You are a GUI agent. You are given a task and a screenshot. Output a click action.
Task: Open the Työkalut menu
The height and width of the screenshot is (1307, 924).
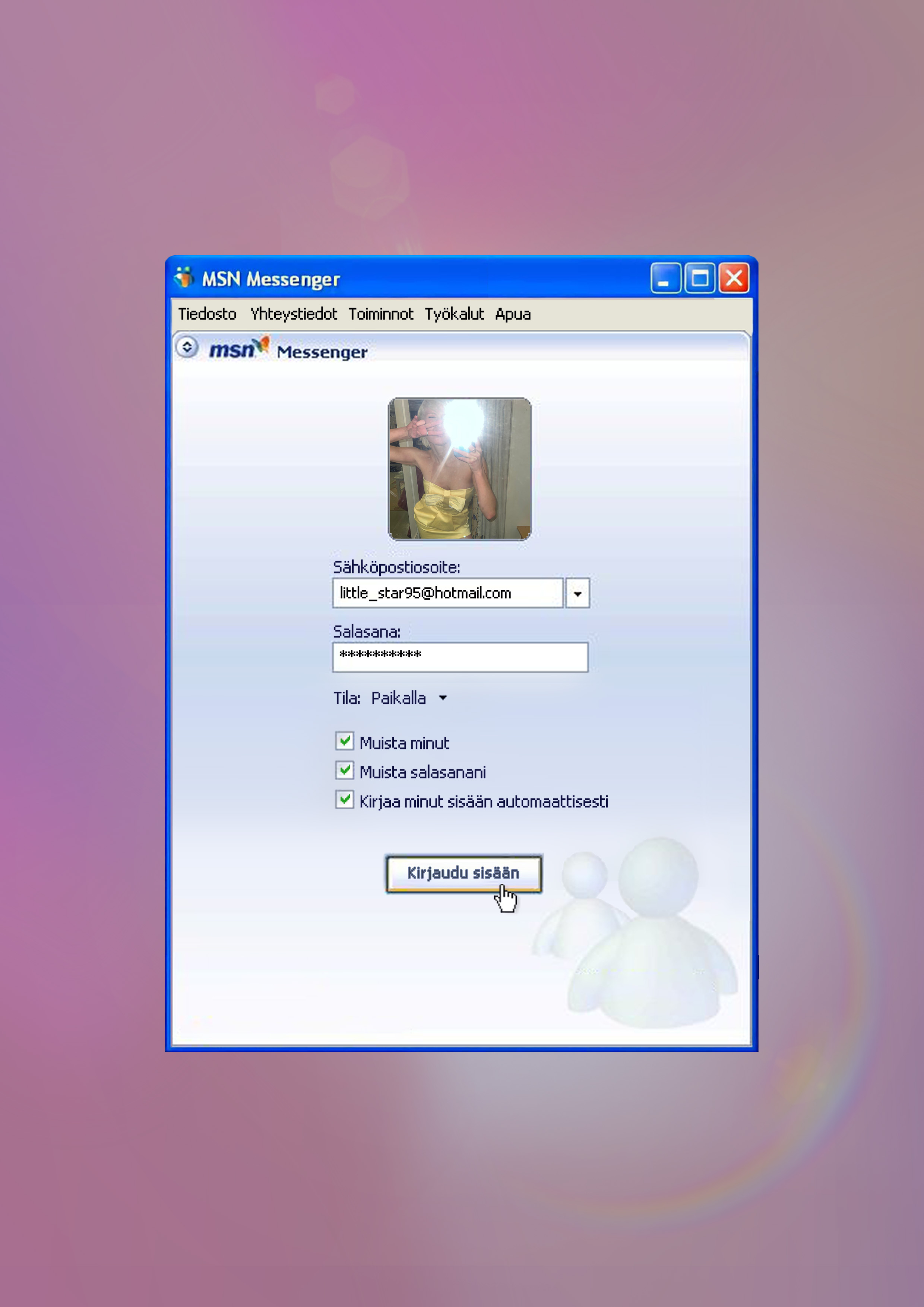coord(454,314)
